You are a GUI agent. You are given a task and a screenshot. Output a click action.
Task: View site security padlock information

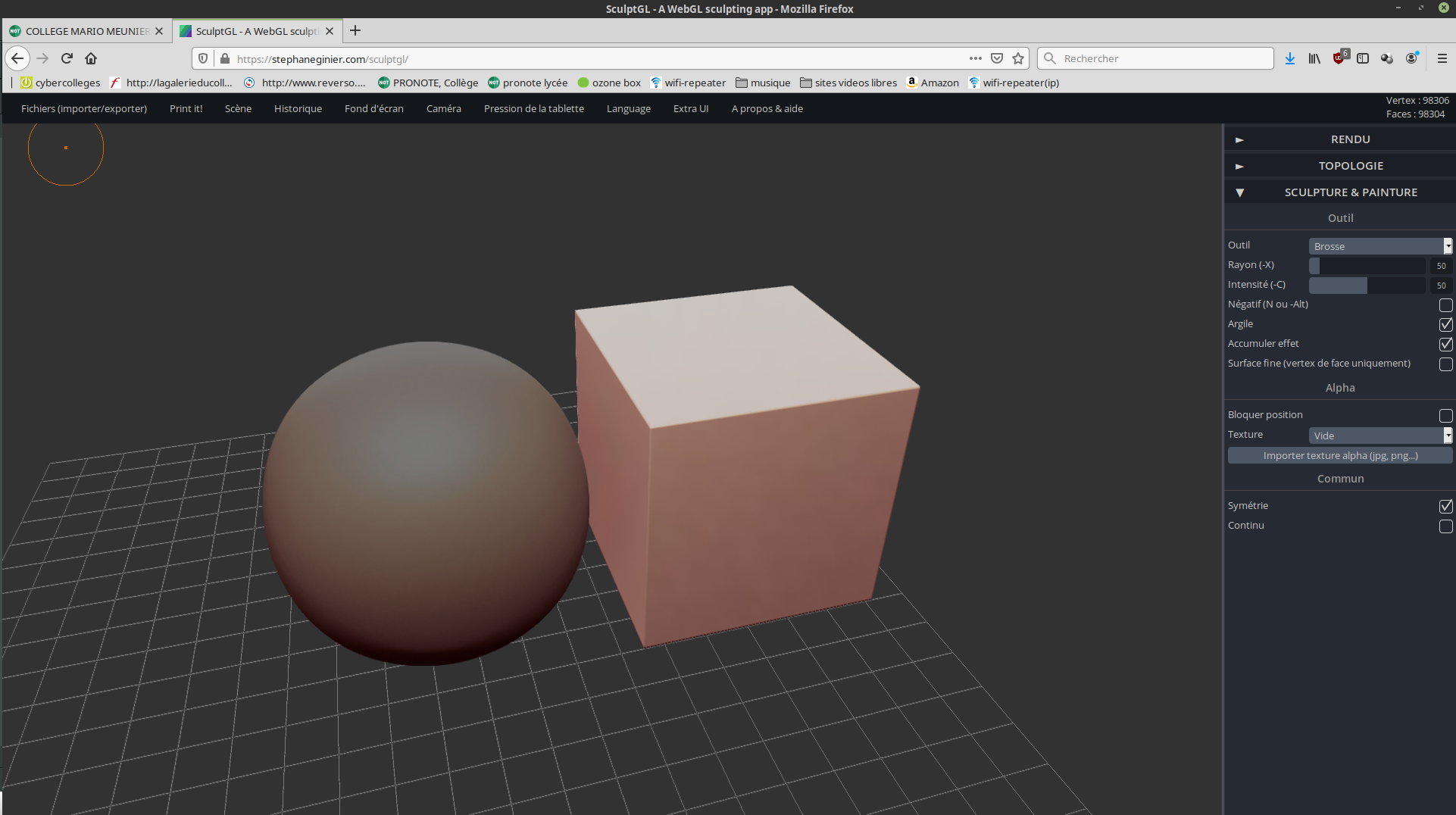coord(224,58)
